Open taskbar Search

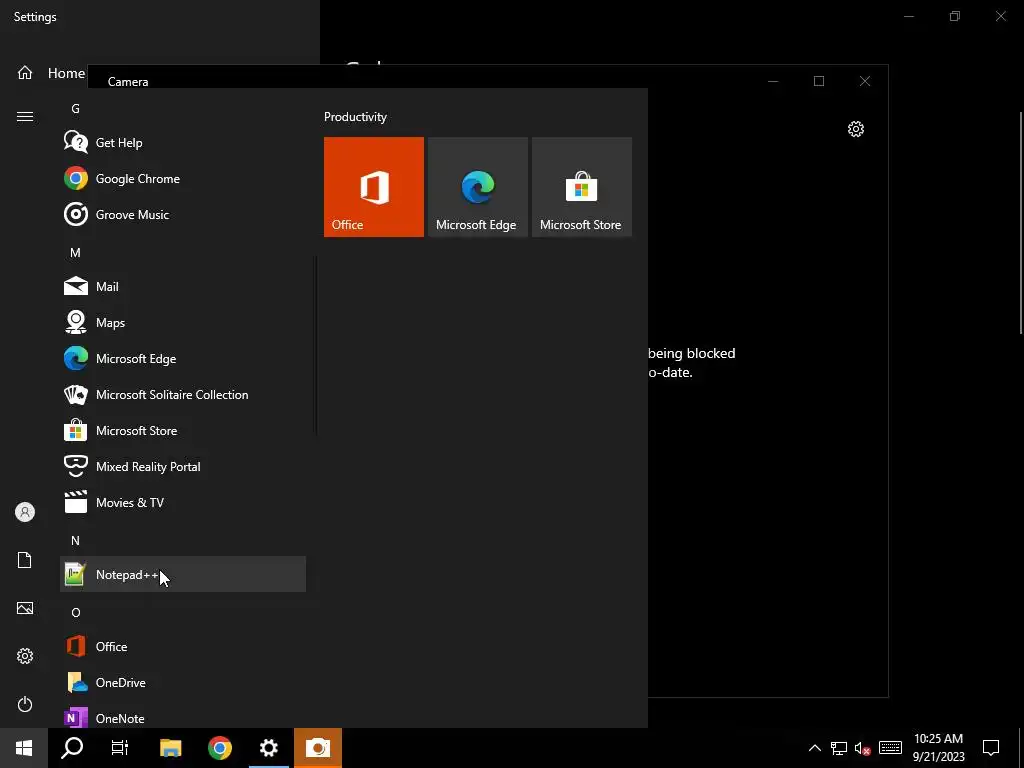pos(72,748)
